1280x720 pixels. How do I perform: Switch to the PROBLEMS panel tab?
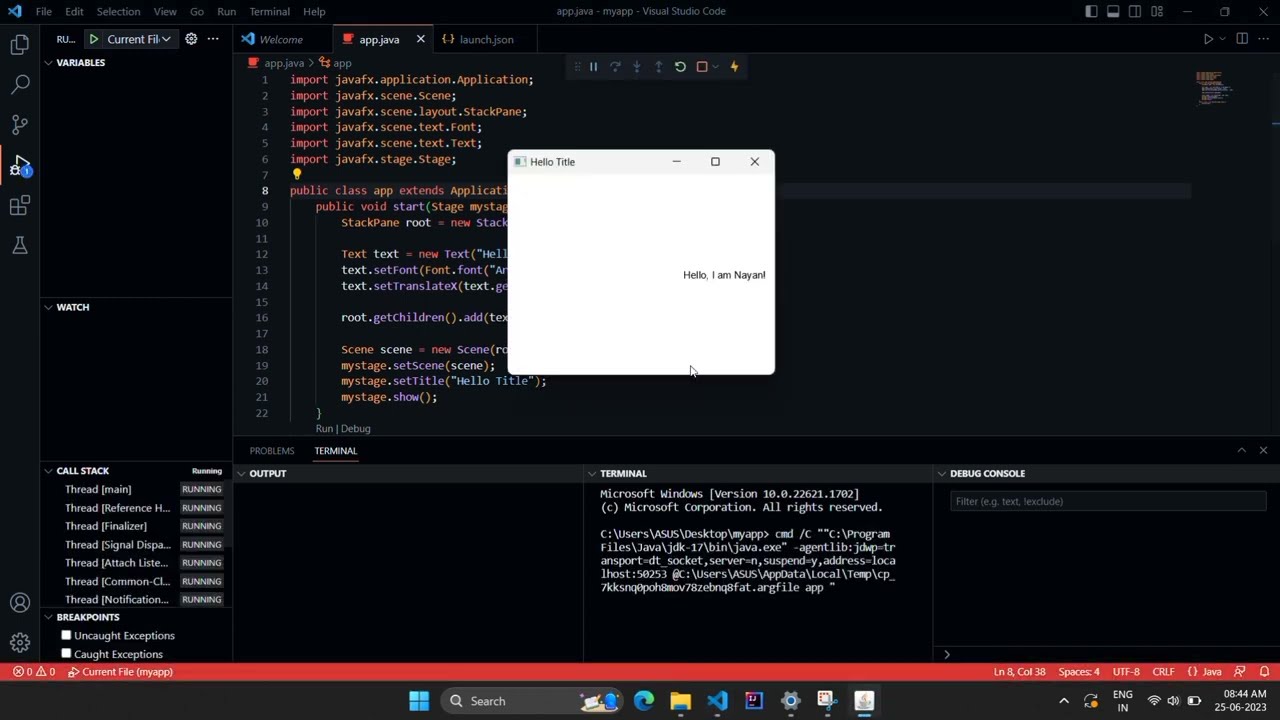272,451
